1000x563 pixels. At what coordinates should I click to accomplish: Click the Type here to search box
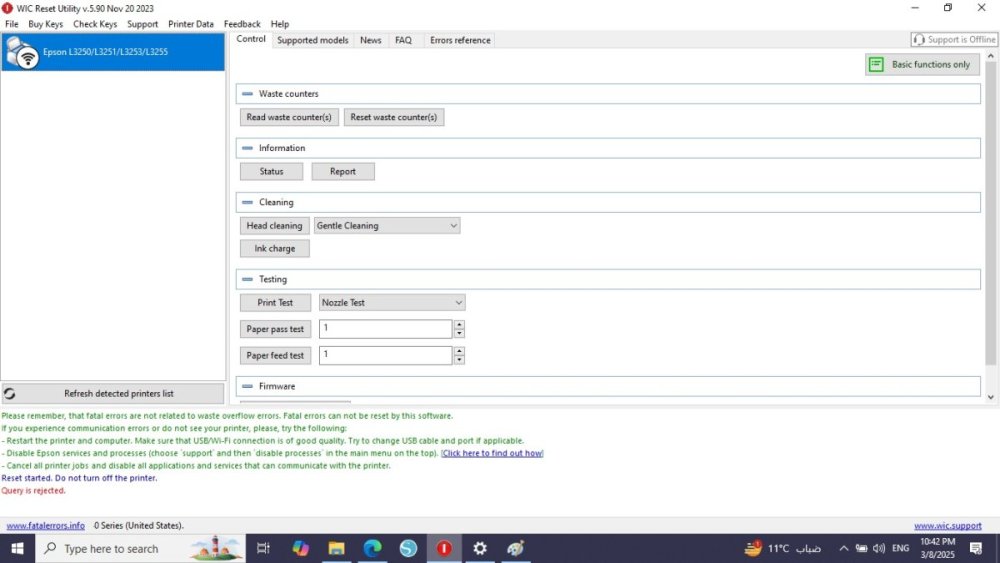pos(140,548)
